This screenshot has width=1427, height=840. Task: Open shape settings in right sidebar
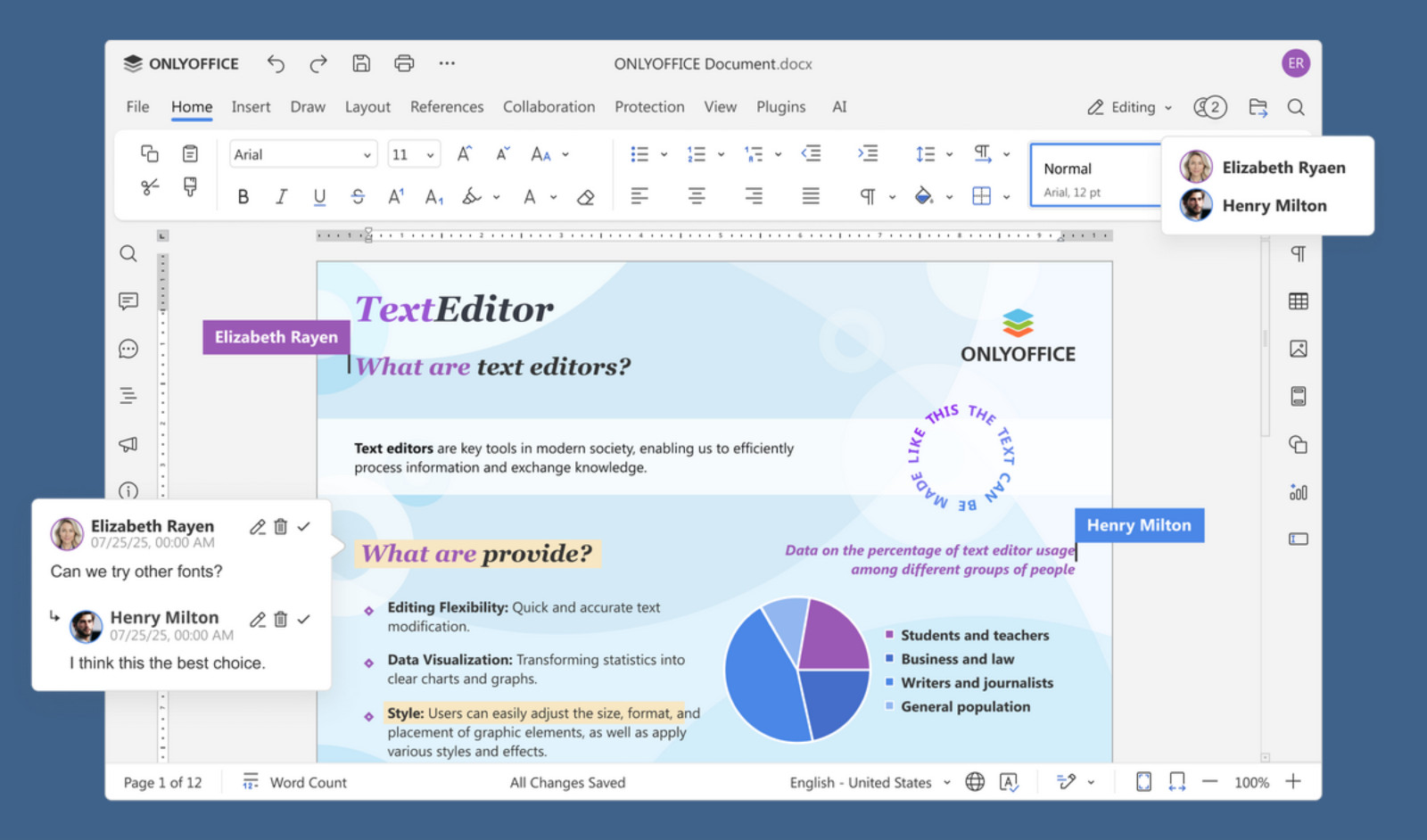tap(1299, 444)
